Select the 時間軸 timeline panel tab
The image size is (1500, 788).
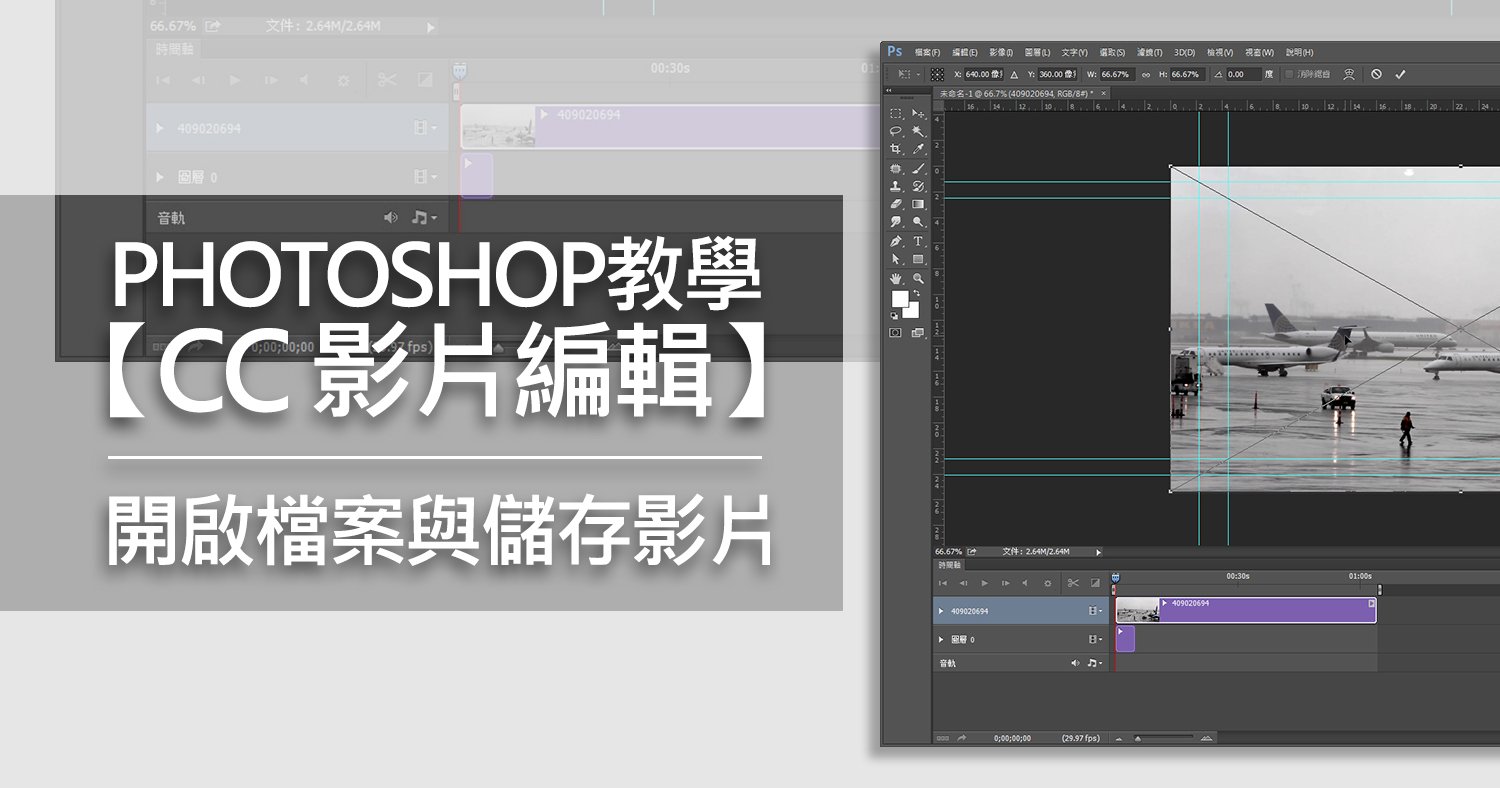click(x=950, y=565)
